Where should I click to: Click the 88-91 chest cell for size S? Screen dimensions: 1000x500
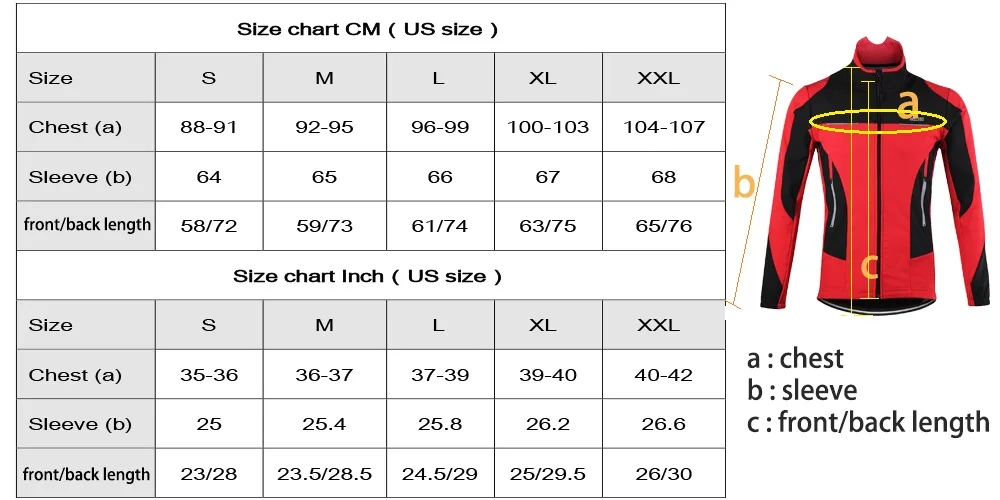(209, 127)
